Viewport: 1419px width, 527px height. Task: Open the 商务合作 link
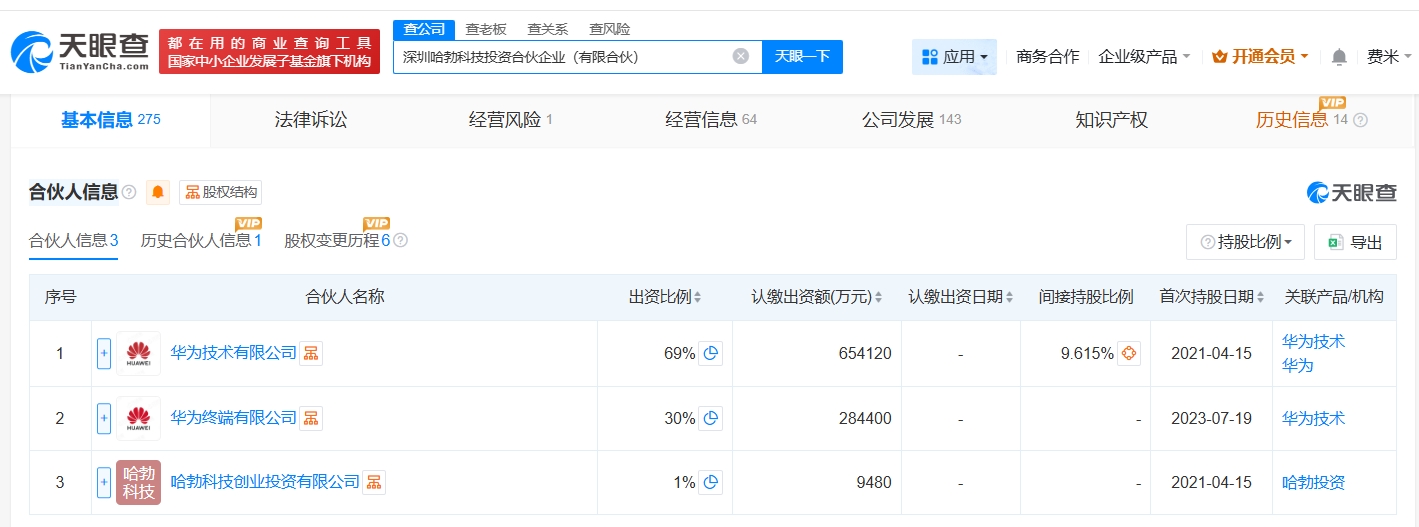click(x=1047, y=57)
